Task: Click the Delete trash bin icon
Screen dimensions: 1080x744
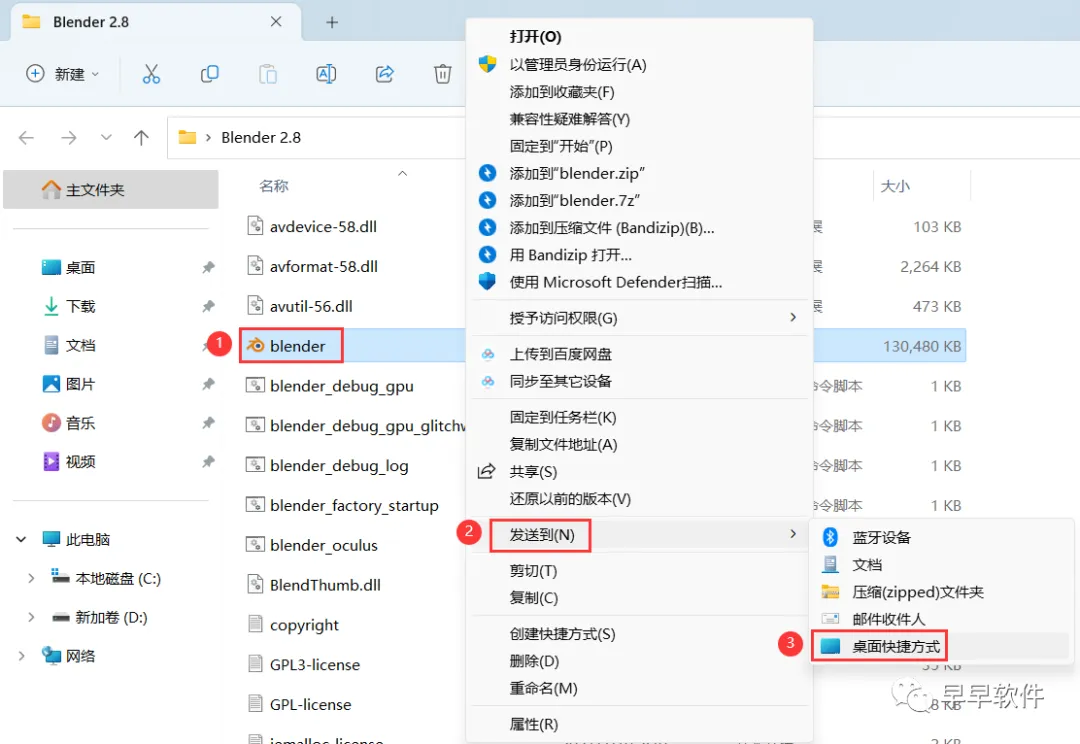Action: [x=442, y=74]
